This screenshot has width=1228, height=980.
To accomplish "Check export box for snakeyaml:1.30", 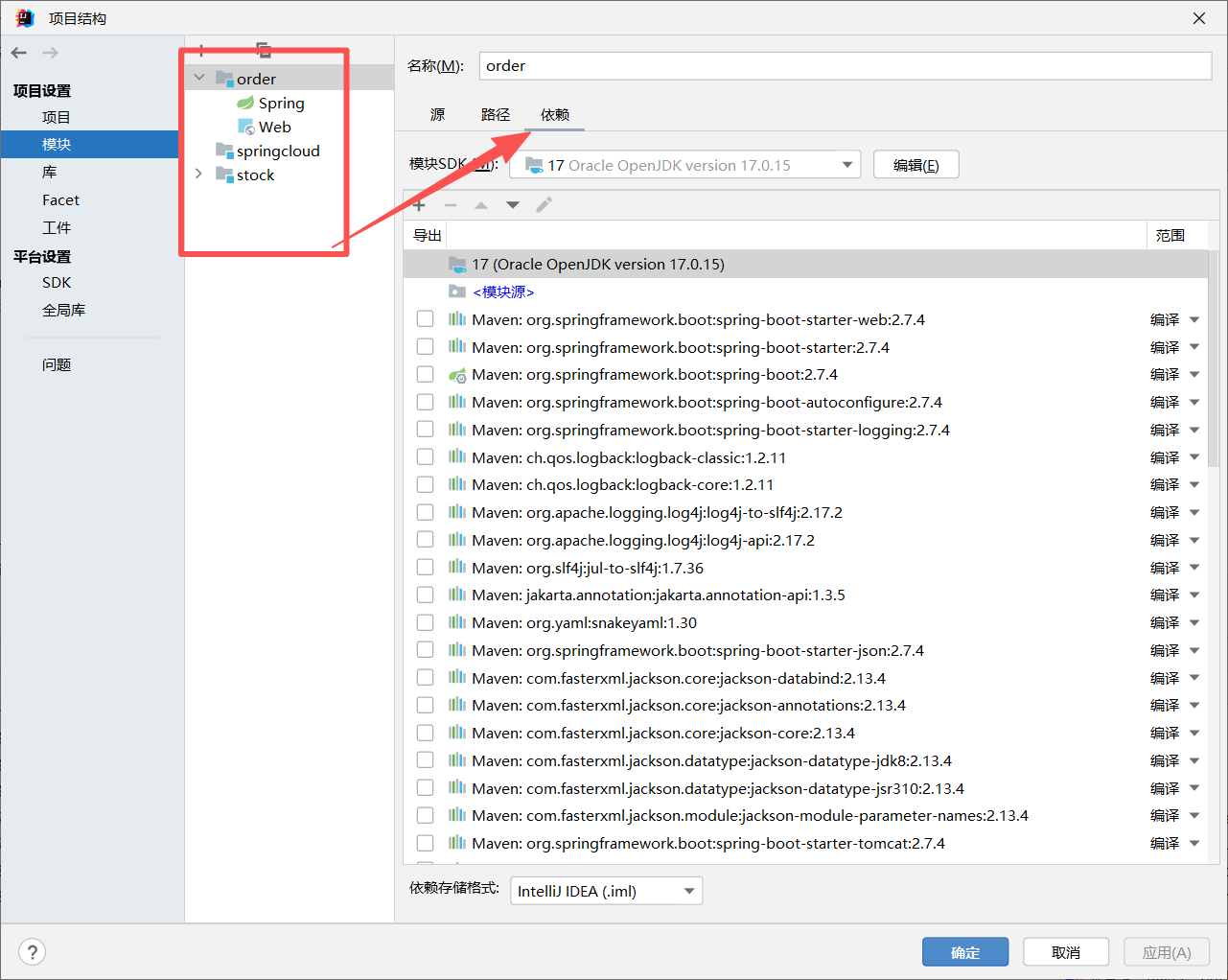I will (x=425, y=622).
